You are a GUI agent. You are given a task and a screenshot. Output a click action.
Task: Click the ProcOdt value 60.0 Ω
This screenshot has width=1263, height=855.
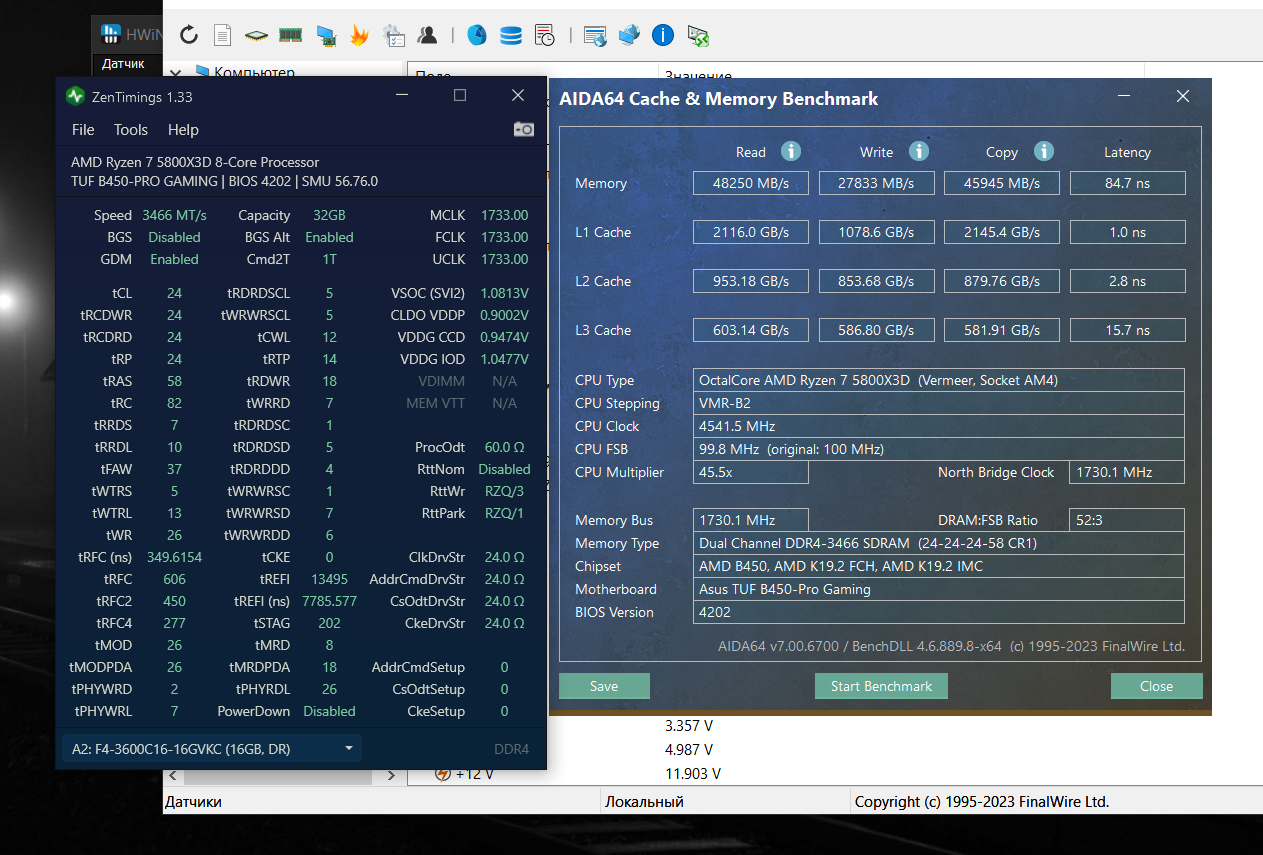point(505,447)
